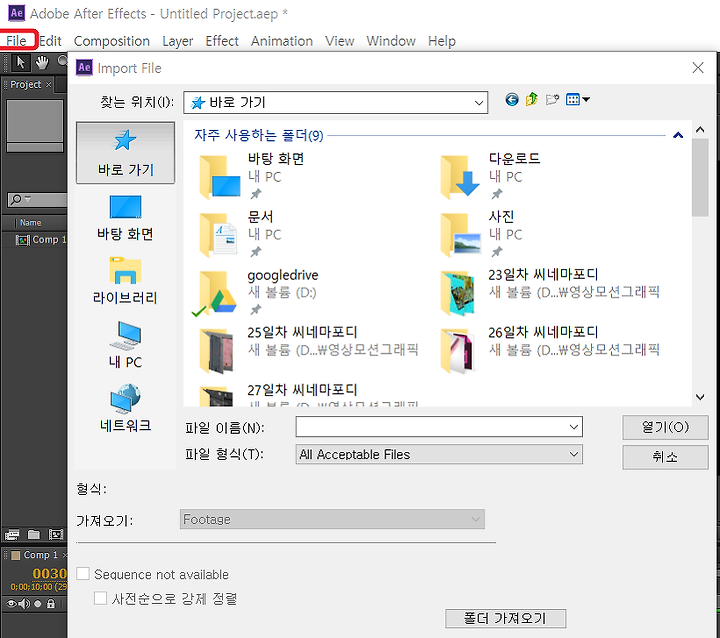Open the Window menu
This screenshot has width=720, height=638.
391,41
